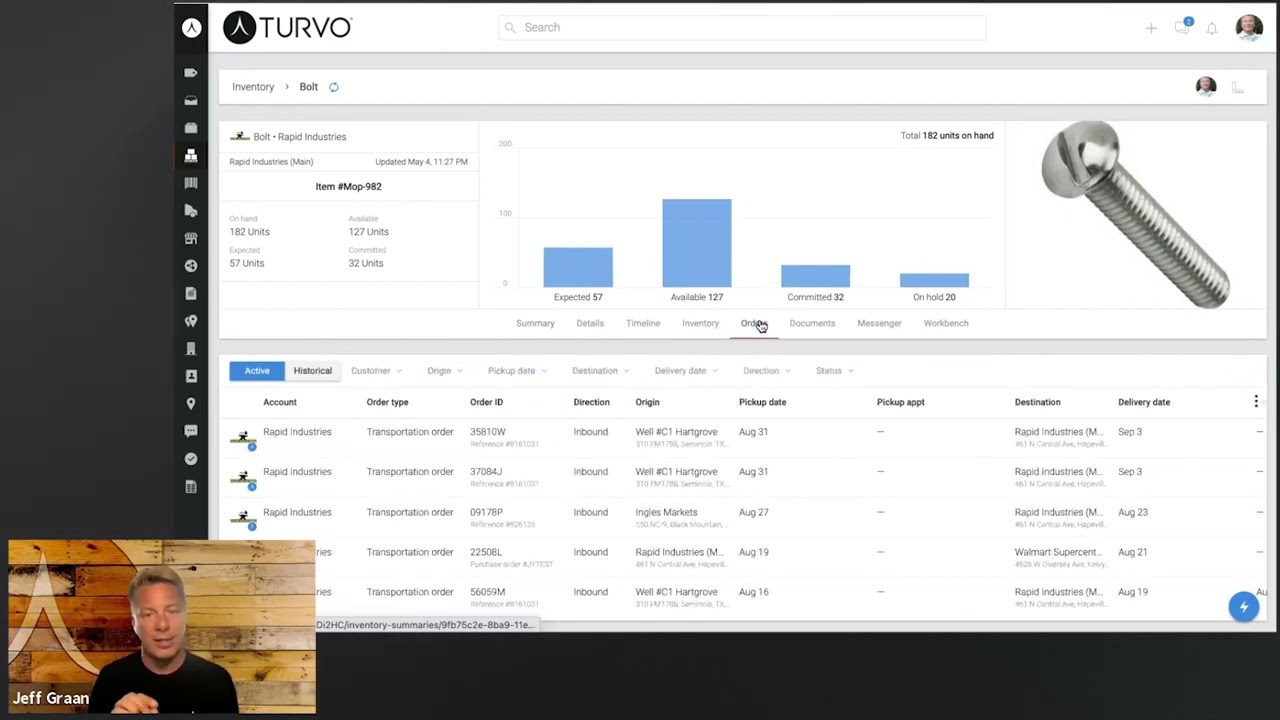This screenshot has height=720, width=1280.
Task: Click the blue lightning bolt floating button
Action: coord(1244,607)
